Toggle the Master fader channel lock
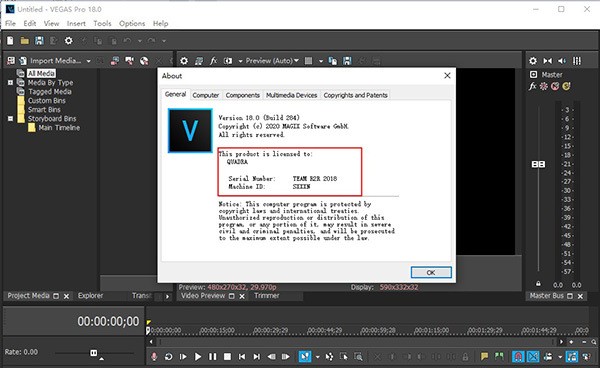This screenshot has width=600, height=368. point(538,284)
